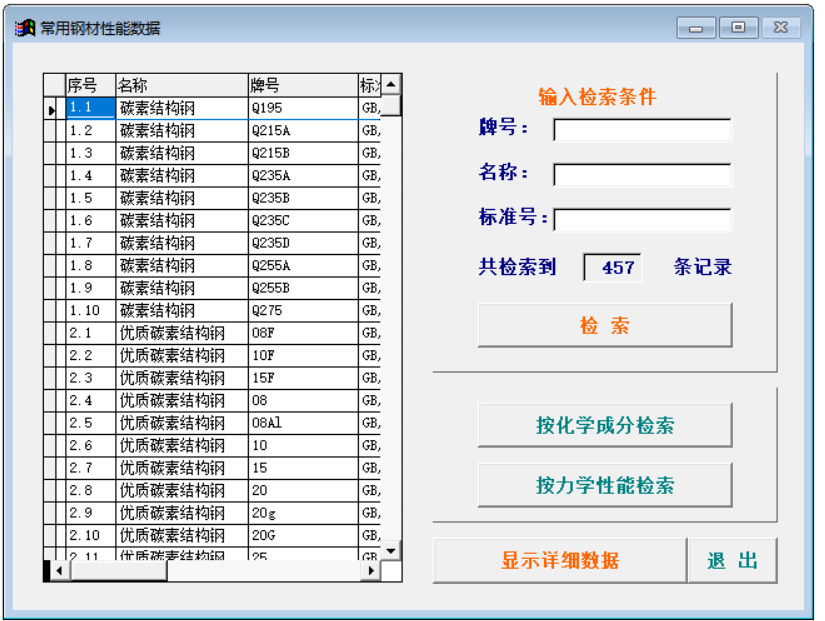Viewport: 825px width, 621px height.
Task: Click horizontal scrollbar right arrow
Action: (x=371, y=571)
